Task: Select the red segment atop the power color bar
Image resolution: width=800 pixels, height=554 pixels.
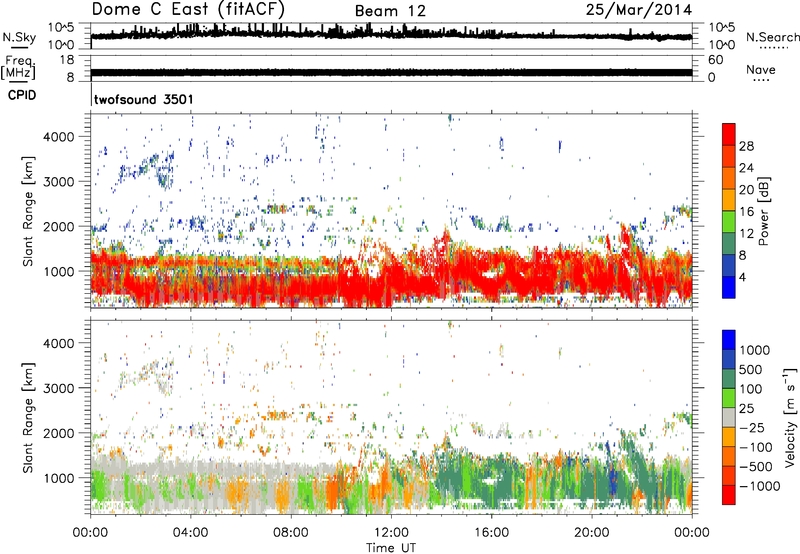Action: click(729, 135)
